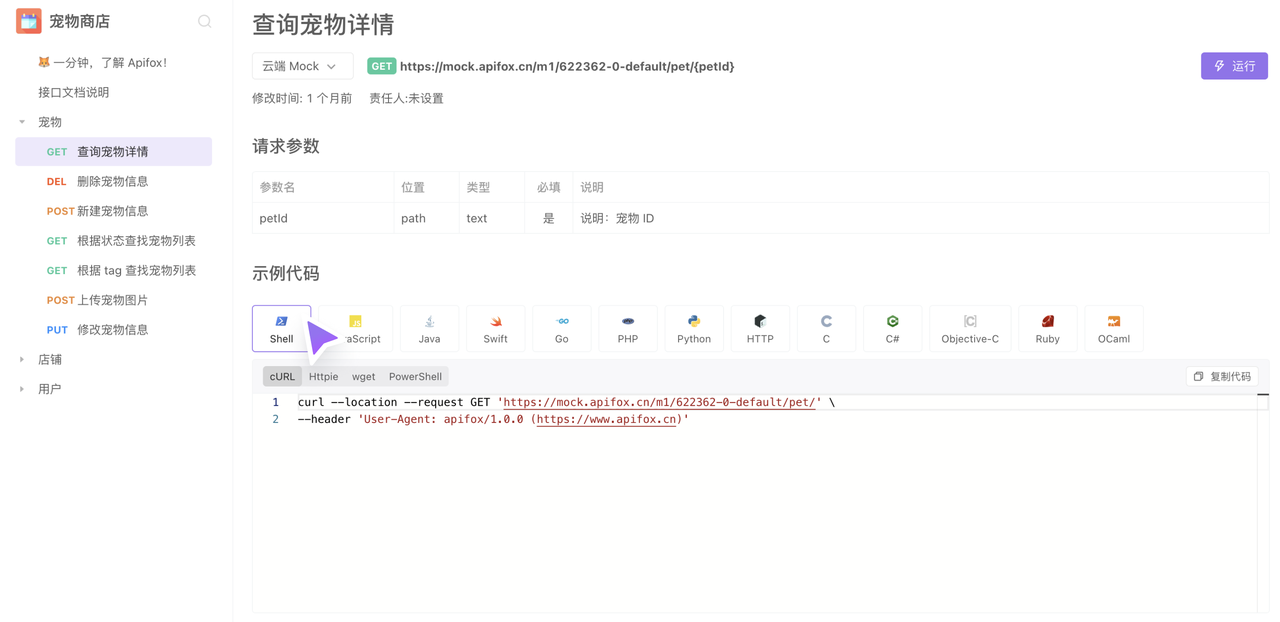This screenshot has width=1280, height=622.
Task: Open the 接口文档说明 document
Action: pyautogui.click(x=74, y=92)
